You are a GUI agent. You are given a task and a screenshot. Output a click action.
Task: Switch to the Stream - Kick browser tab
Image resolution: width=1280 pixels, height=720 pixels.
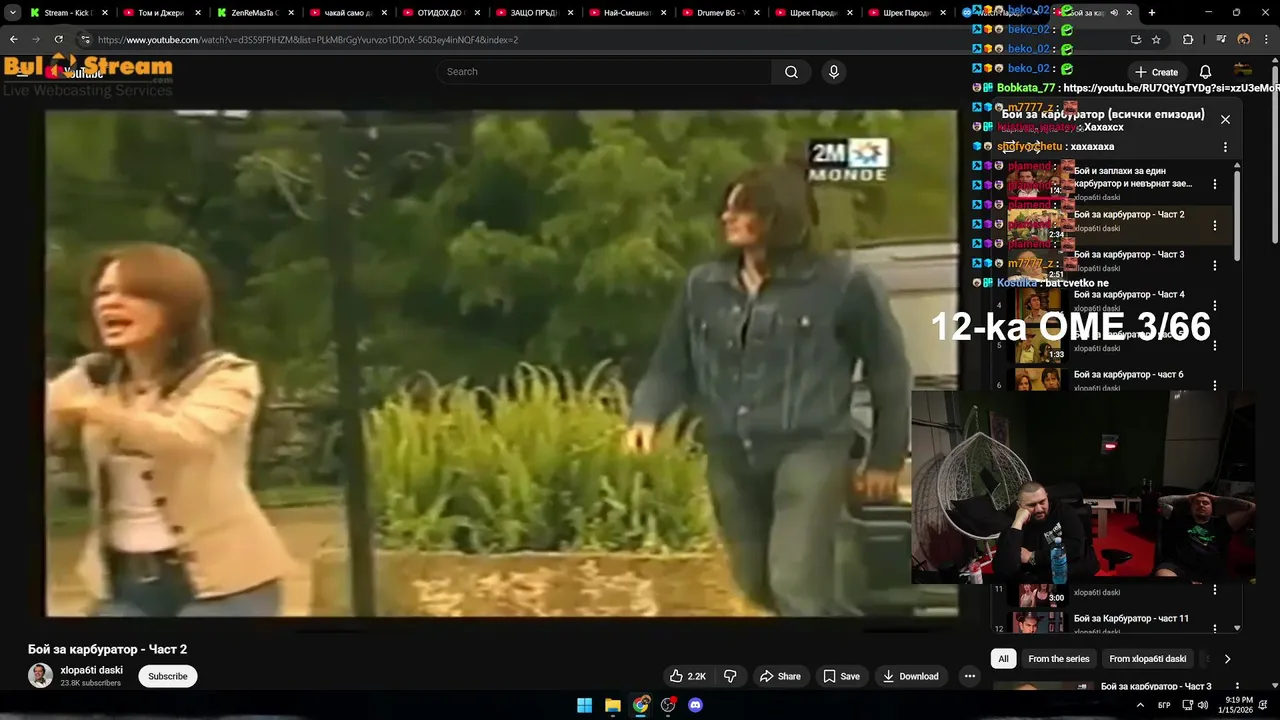click(x=66, y=13)
